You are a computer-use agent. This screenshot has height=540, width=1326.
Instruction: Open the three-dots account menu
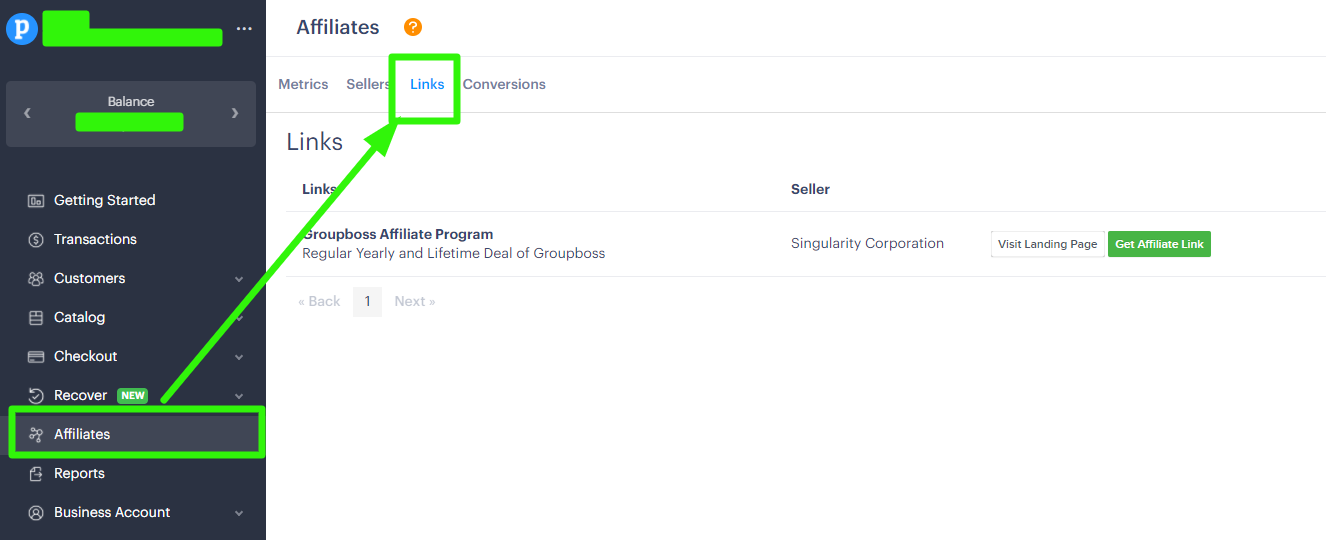pyautogui.click(x=244, y=29)
